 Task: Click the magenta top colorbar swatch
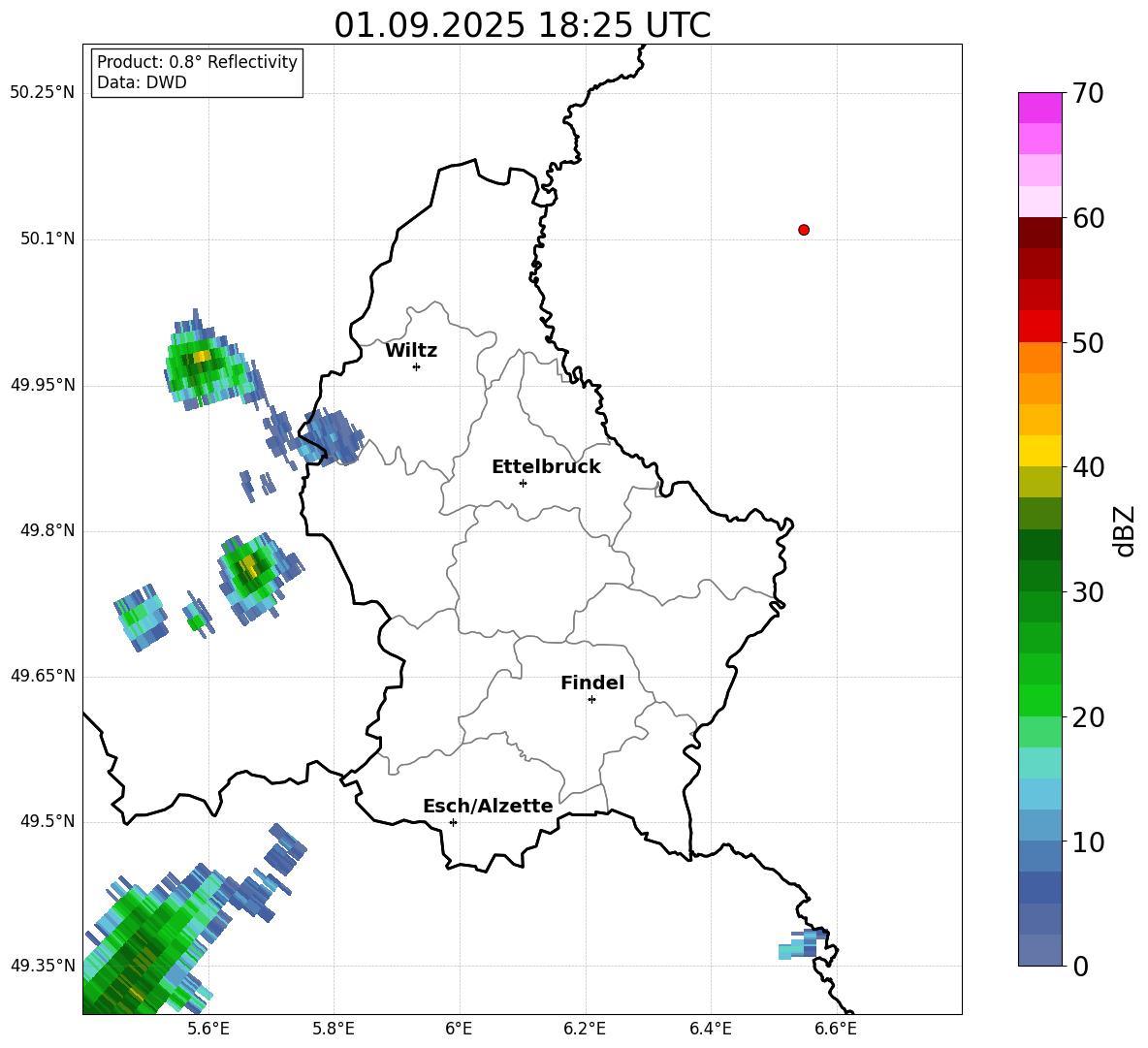click(x=1039, y=109)
